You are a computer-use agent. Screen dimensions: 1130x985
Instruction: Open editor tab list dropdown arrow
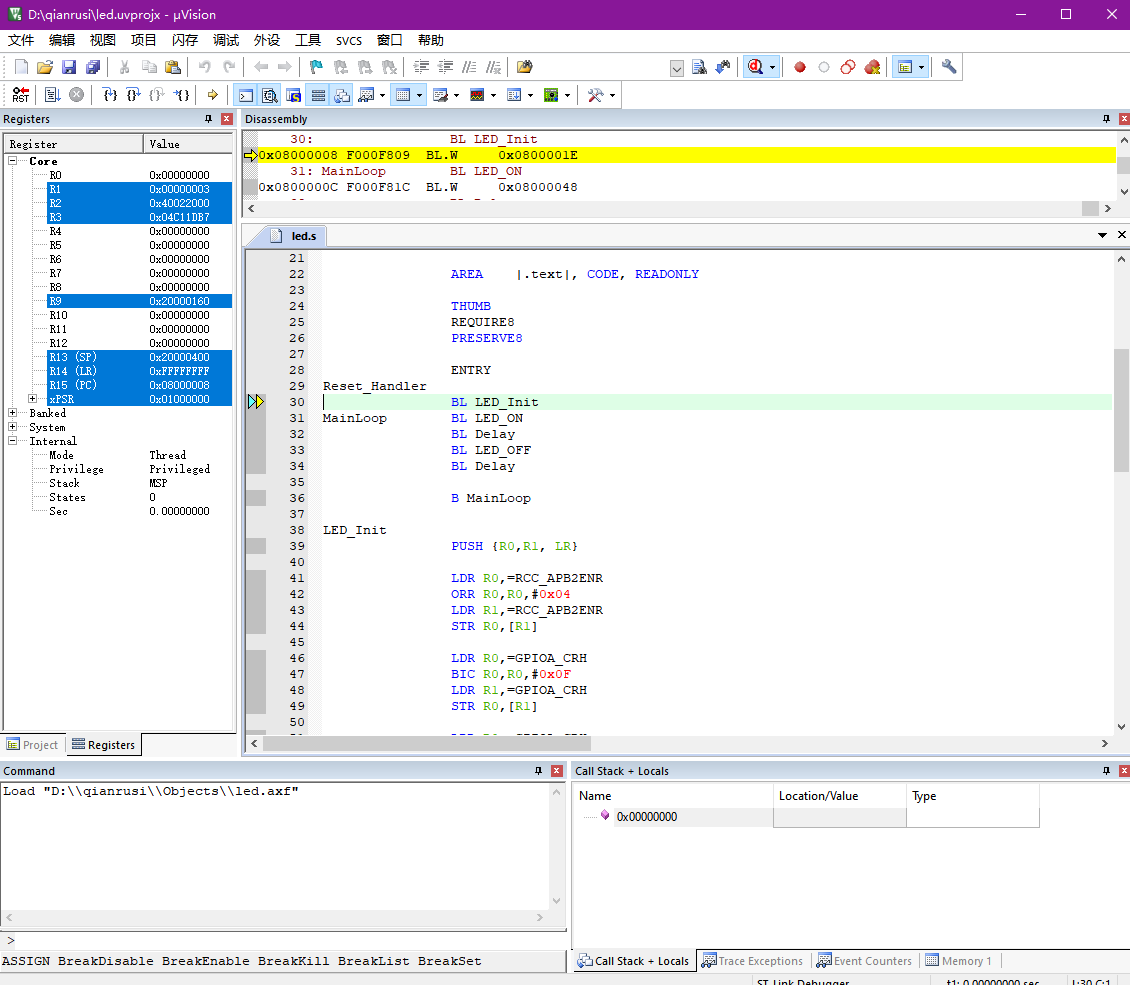tap(1103, 235)
